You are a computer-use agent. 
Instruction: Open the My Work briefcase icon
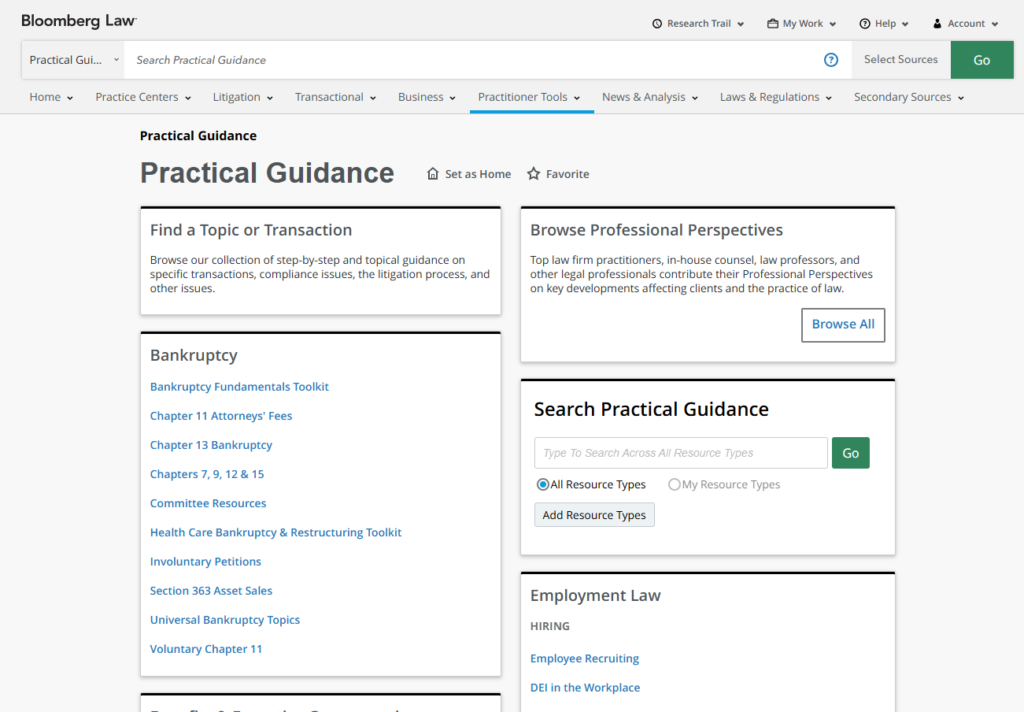pyautogui.click(x=773, y=24)
